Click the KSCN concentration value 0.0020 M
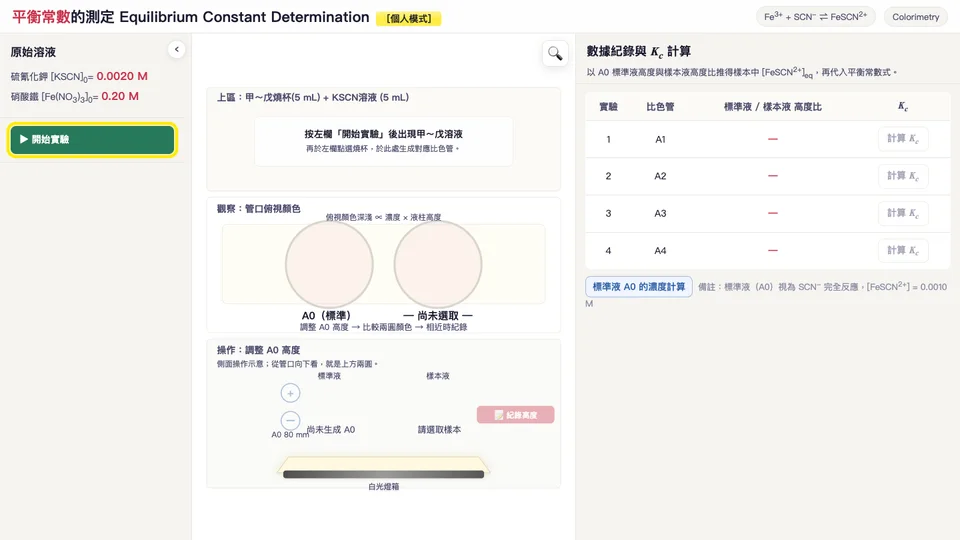Image resolution: width=960 pixels, height=540 pixels. (122, 76)
